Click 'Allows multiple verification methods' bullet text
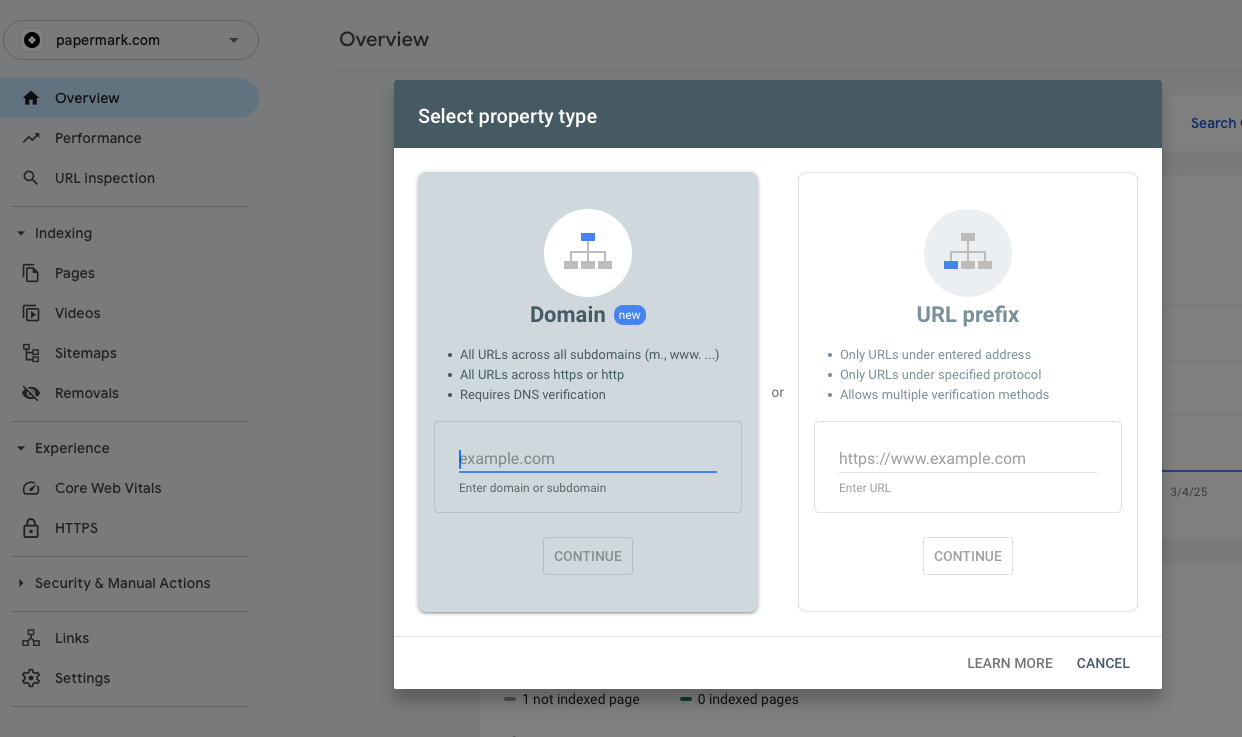Viewport: 1242px width, 737px height. (944, 395)
